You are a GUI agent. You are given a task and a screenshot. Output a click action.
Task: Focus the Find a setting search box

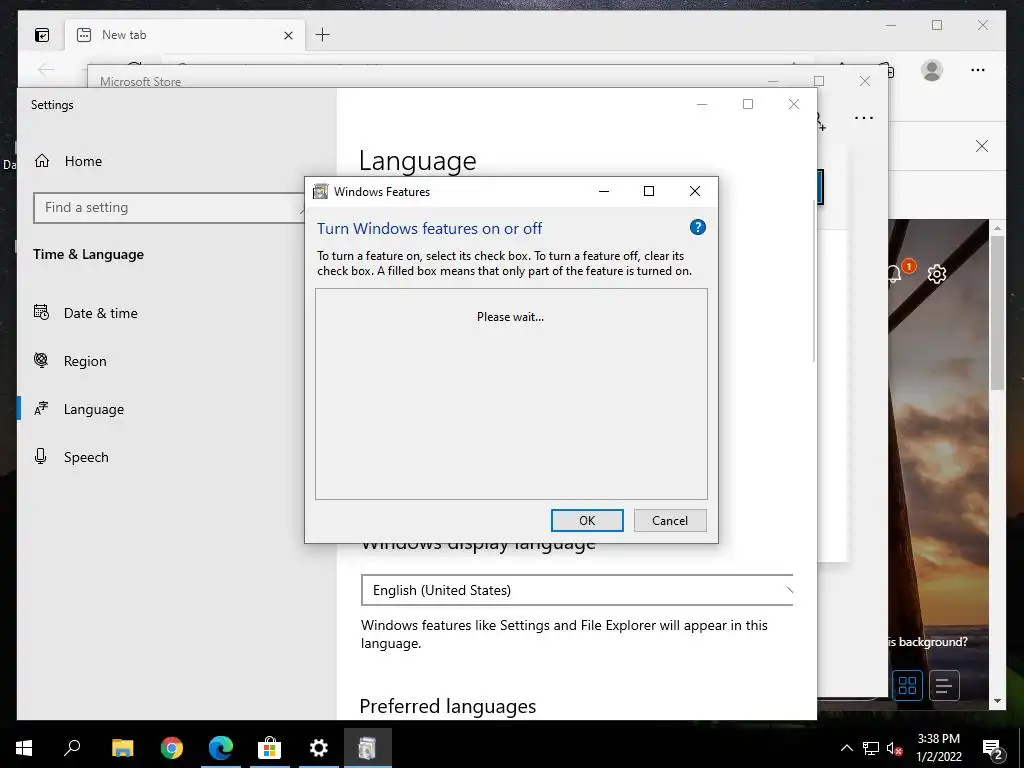click(170, 208)
